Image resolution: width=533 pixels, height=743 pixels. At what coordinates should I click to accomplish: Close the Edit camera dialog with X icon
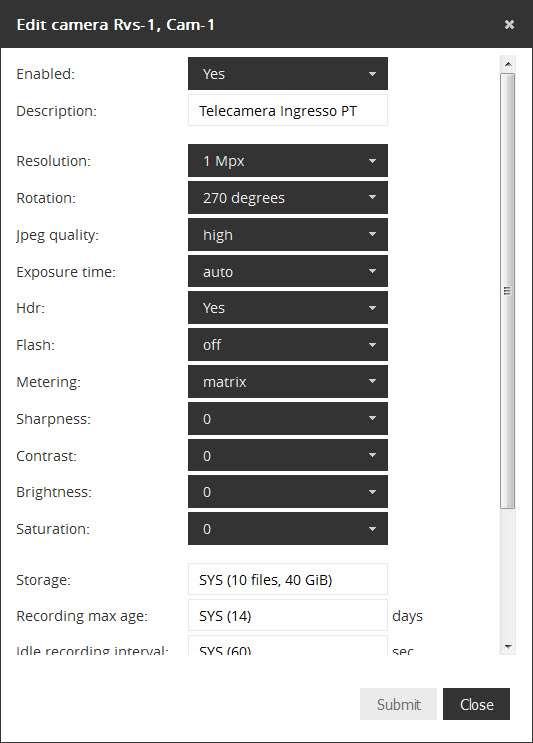point(509,24)
